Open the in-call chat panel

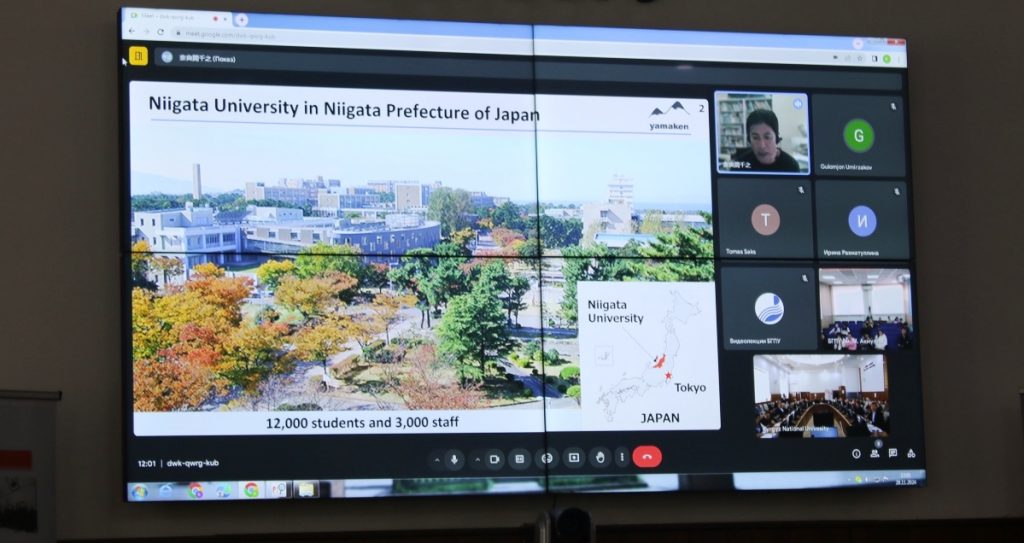(893, 453)
